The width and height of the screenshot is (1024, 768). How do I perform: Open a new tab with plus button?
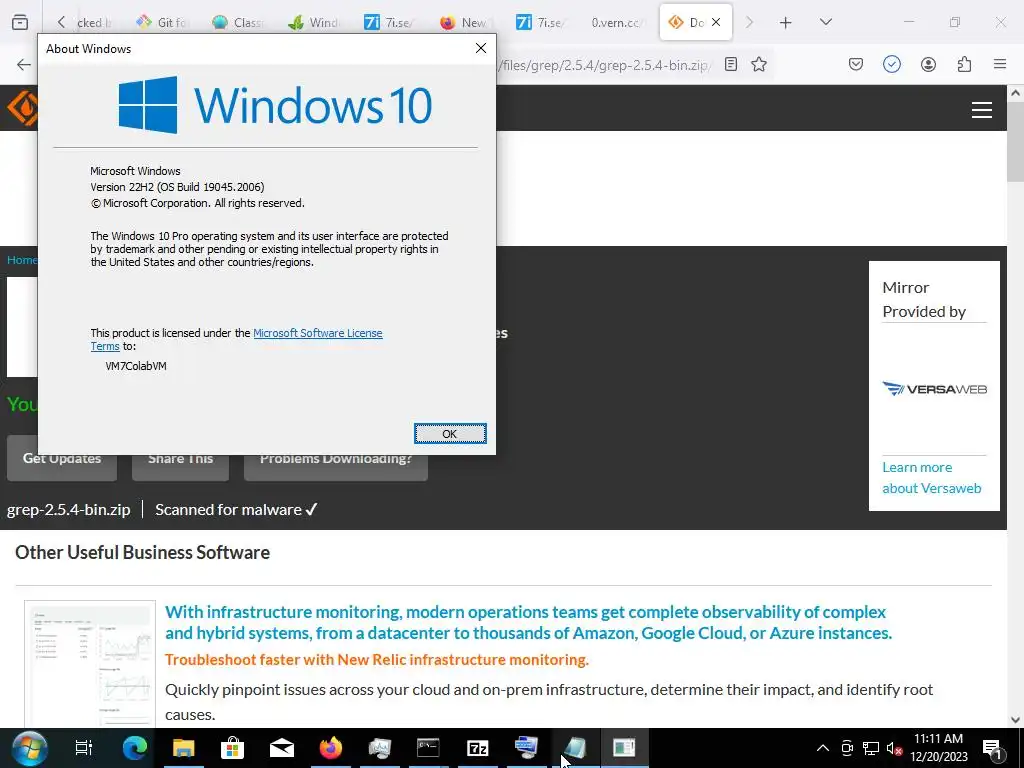[x=786, y=22]
